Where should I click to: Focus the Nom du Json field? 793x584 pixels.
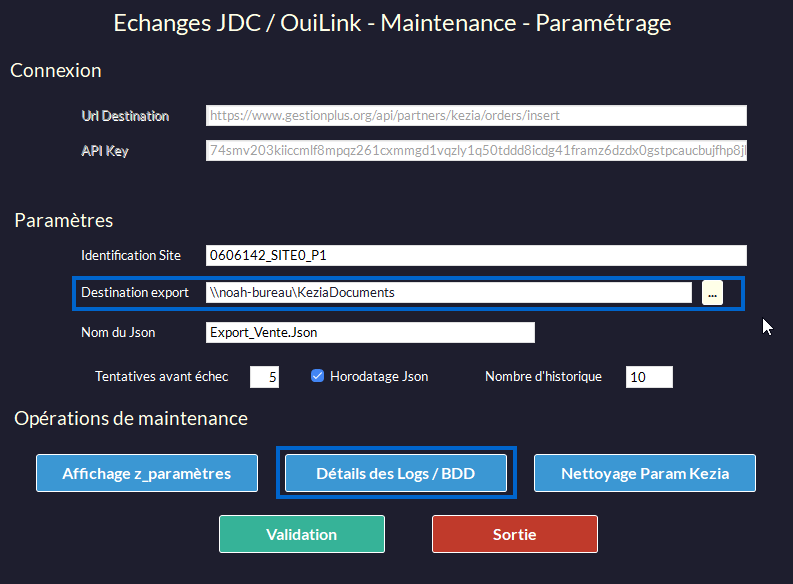370,332
